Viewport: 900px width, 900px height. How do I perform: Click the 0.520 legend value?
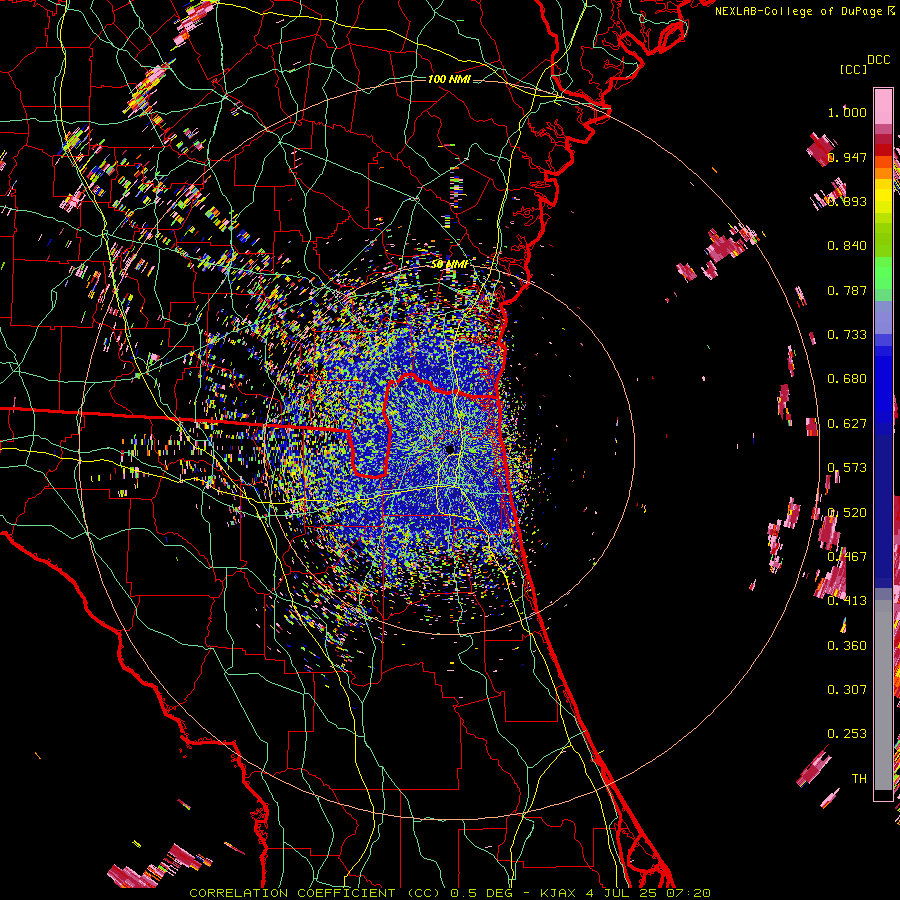point(847,513)
